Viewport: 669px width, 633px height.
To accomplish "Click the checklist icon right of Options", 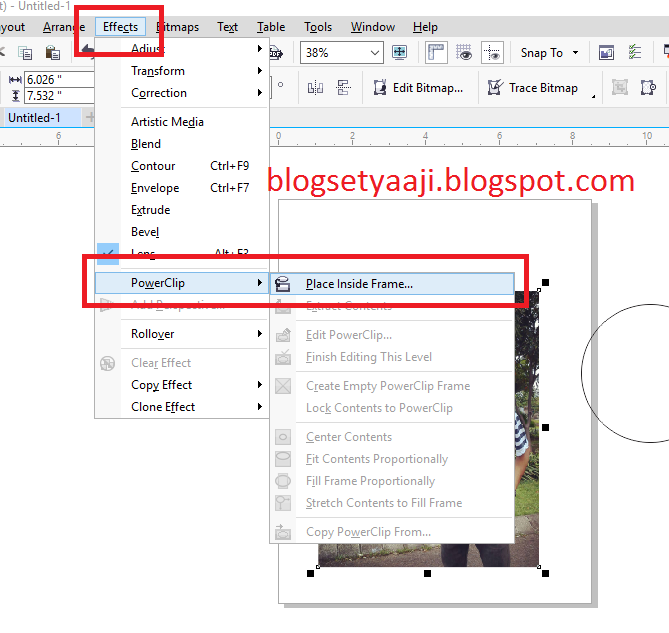I will [x=634, y=52].
